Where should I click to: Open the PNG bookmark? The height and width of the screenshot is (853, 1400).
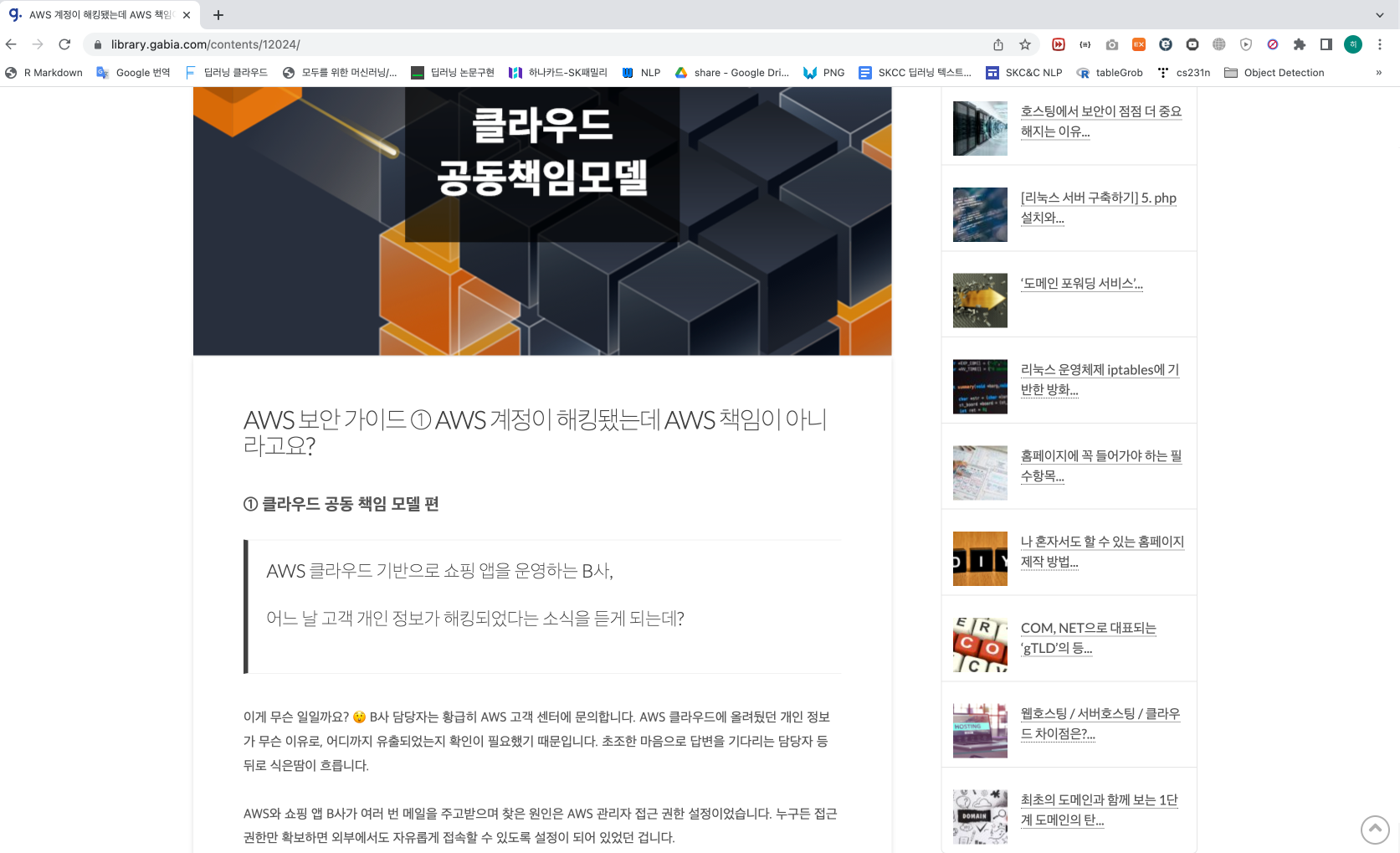pos(824,73)
